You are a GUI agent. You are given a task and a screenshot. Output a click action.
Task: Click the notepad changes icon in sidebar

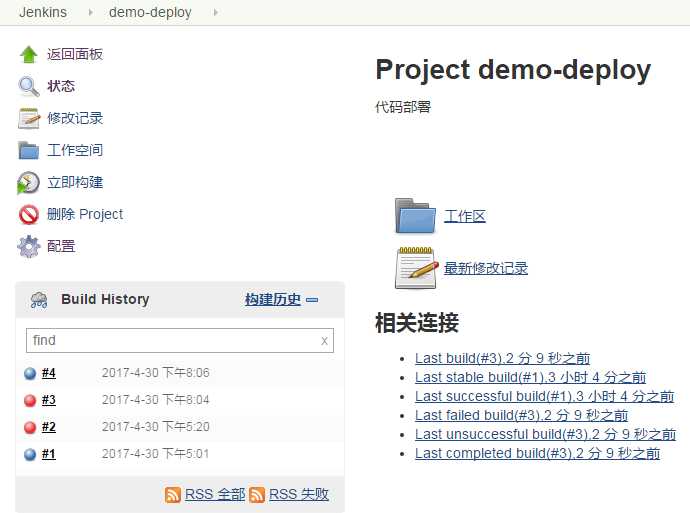click(29, 118)
